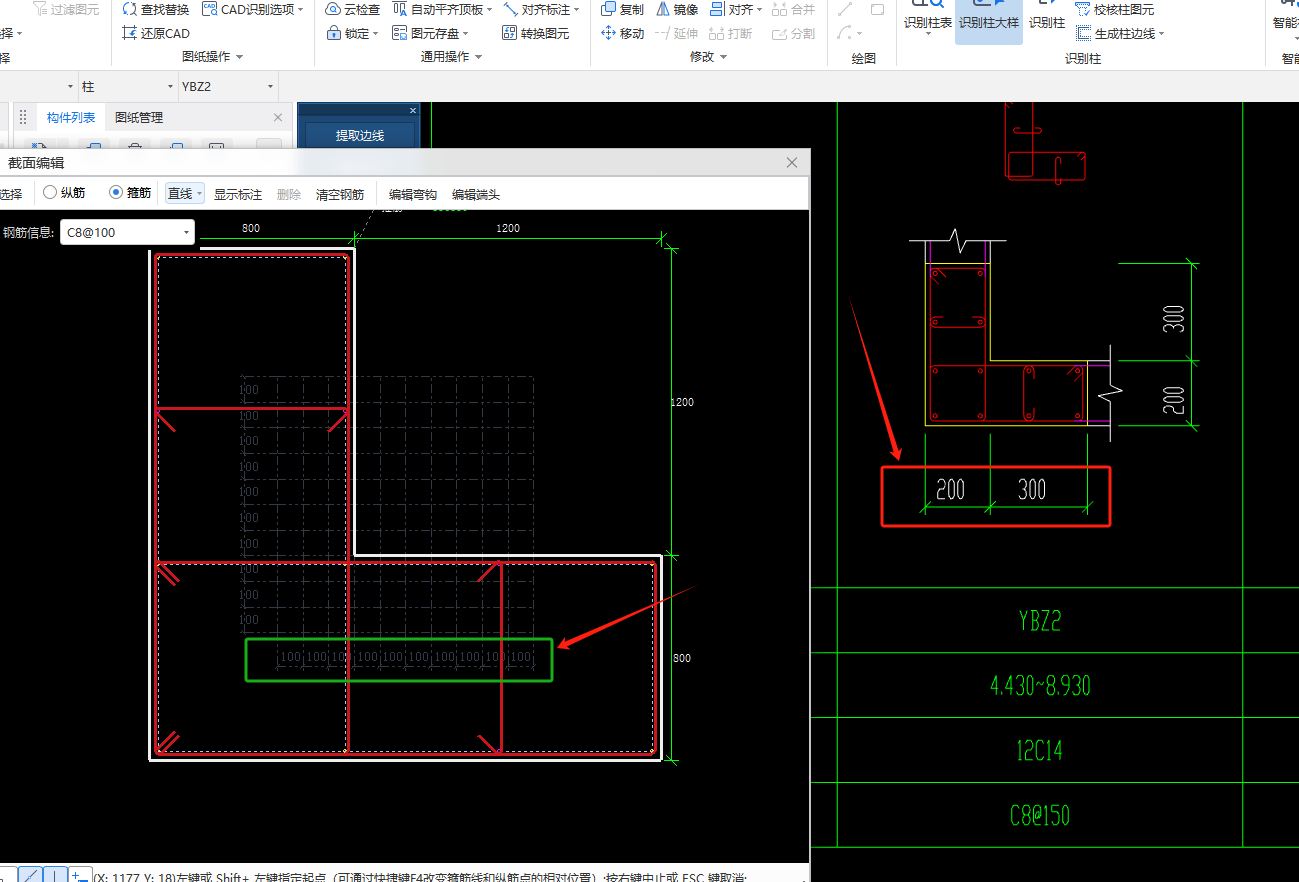Screen dimensions: 1299x882
Task: Click the 识别柱 button
Action: (1047, 16)
